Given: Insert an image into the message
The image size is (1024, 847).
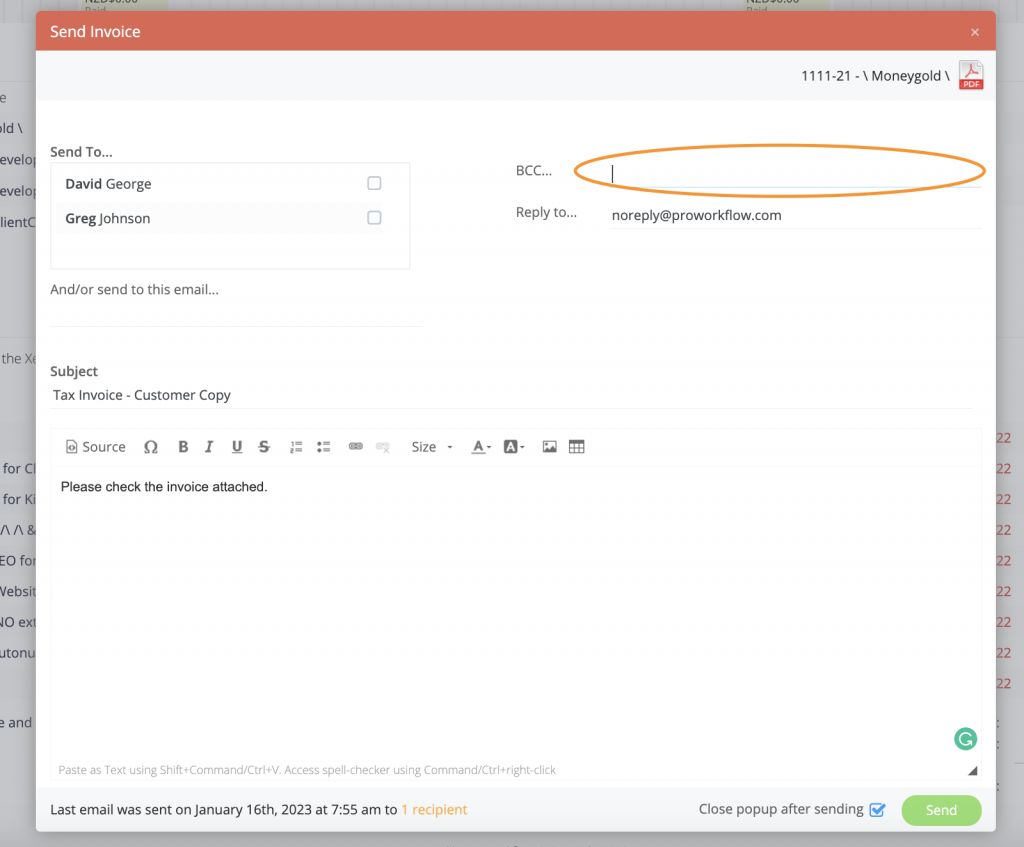Looking at the screenshot, I should click(x=549, y=447).
